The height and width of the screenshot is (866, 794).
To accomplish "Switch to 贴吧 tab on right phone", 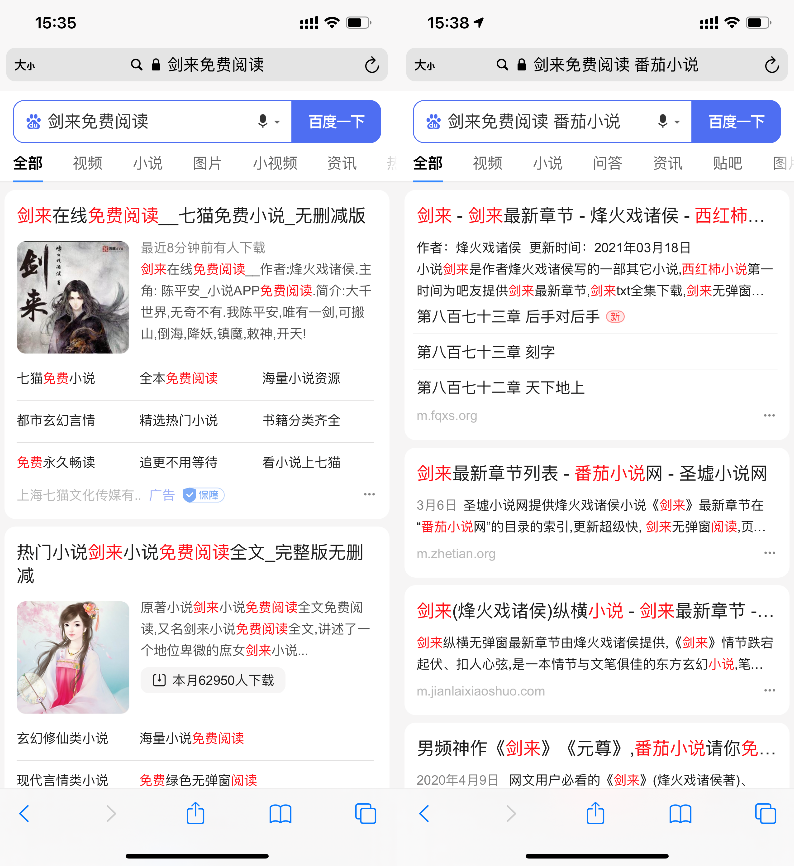I will (727, 163).
